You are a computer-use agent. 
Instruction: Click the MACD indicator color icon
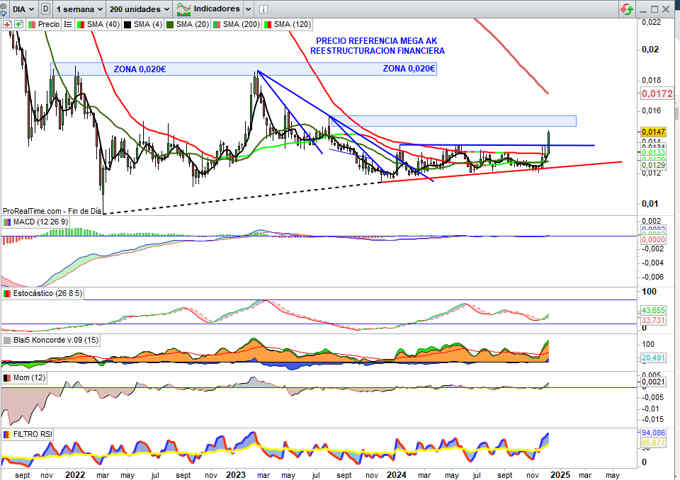pyautogui.click(x=6, y=222)
